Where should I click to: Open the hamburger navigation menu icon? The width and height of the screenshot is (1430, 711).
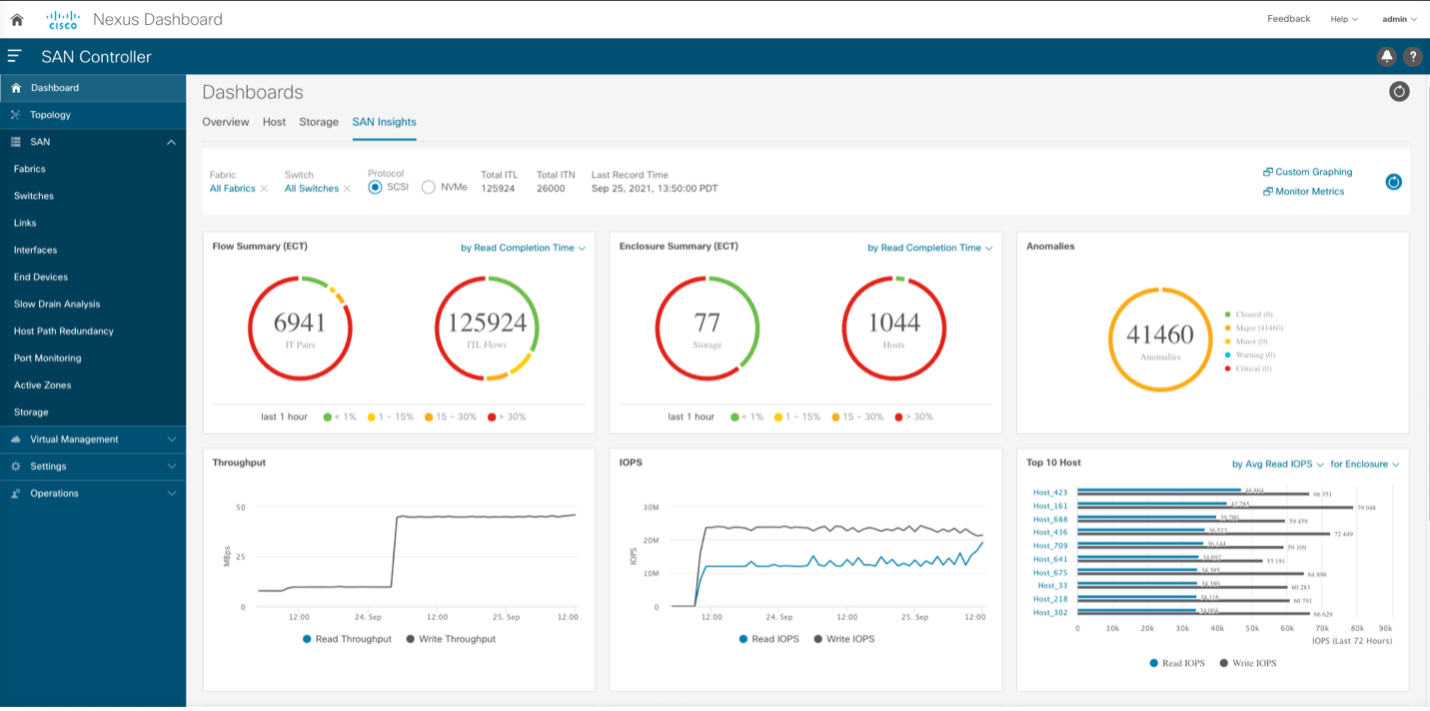pos(14,56)
